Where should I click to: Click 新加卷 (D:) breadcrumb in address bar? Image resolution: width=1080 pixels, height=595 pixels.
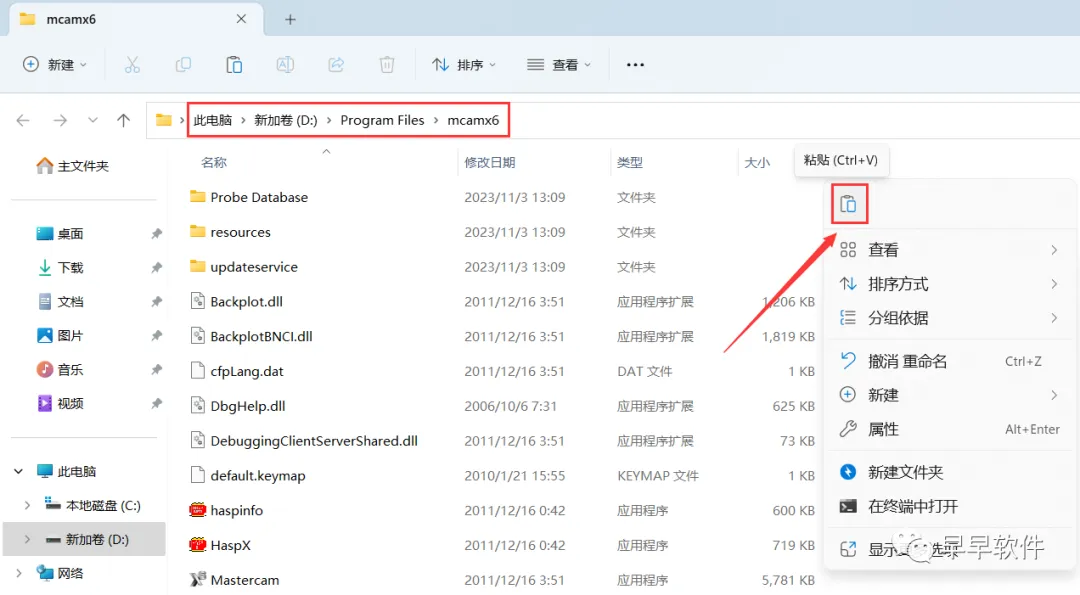(x=286, y=121)
